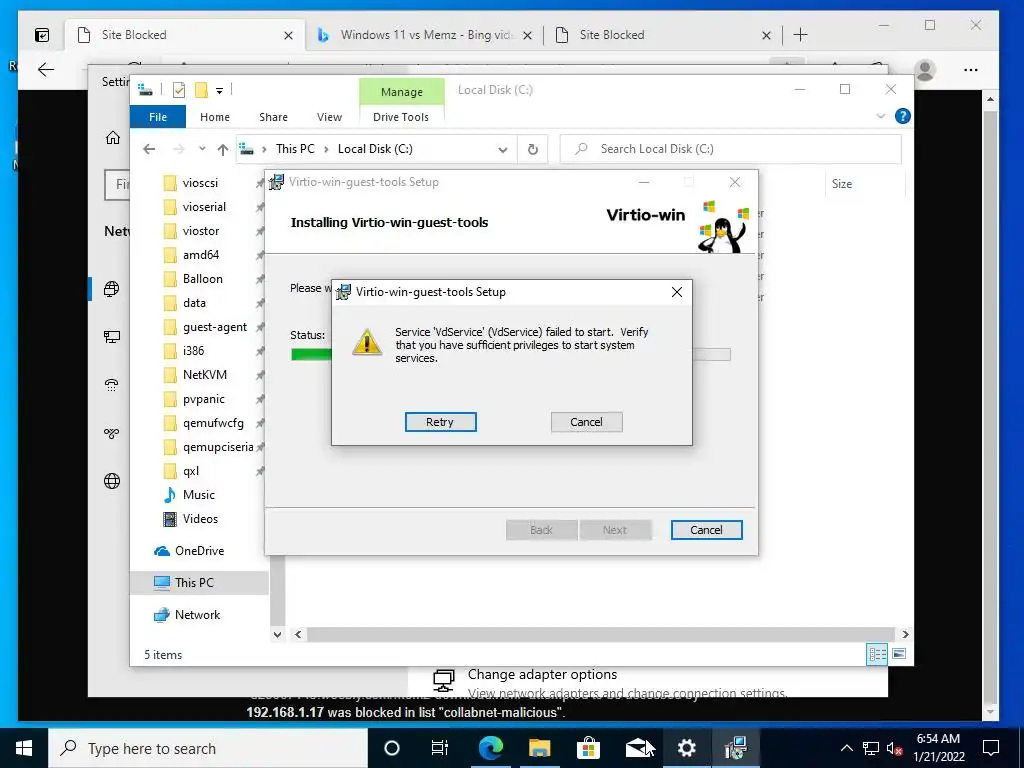
Task: Open the recent locations dropdown arrow
Action: [x=202, y=149]
